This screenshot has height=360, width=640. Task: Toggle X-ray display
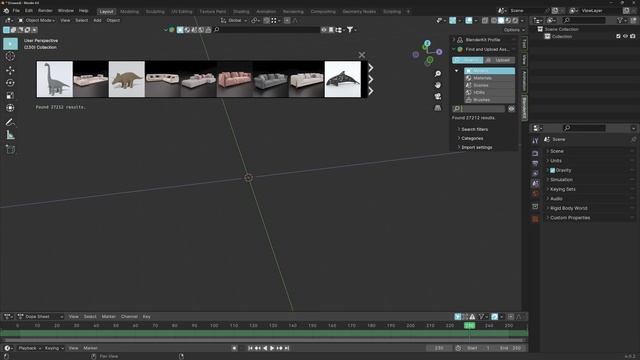click(x=485, y=20)
